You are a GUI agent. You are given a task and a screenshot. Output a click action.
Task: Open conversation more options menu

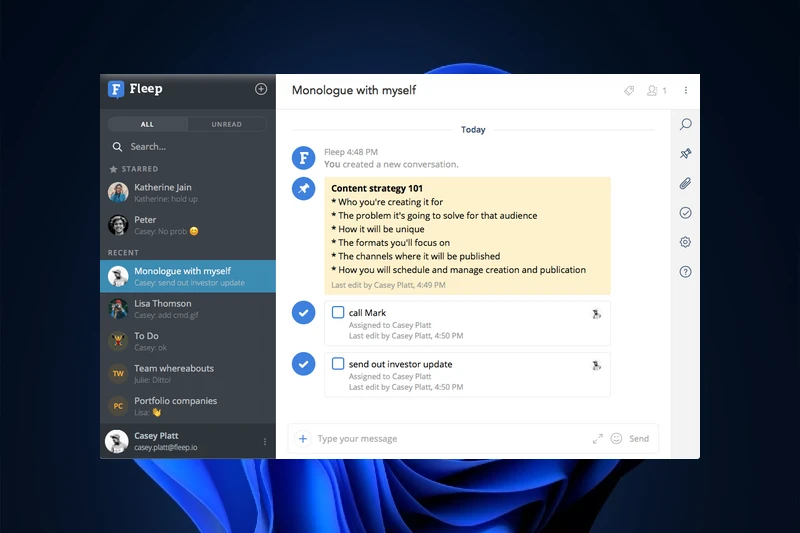[x=686, y=90]
